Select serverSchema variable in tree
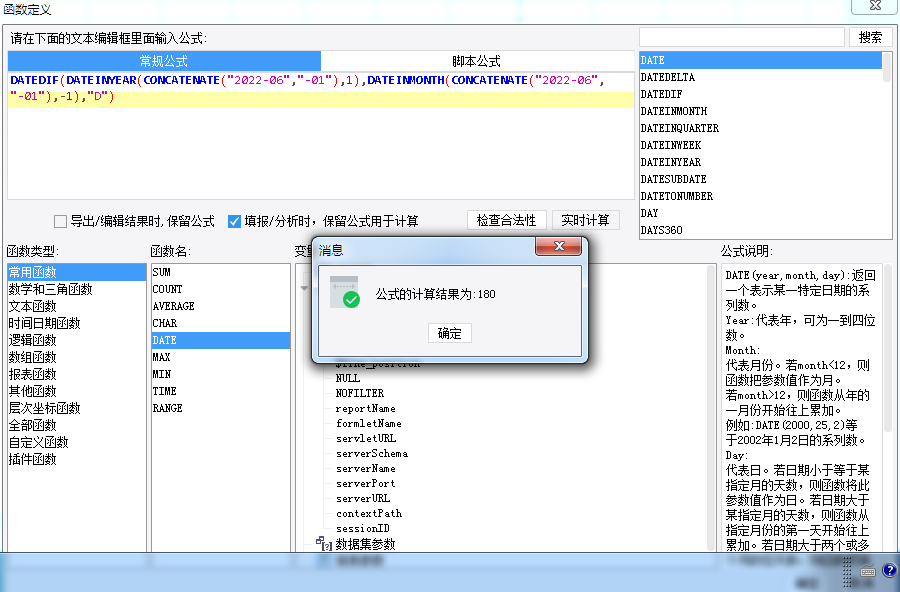 point(372,453)
